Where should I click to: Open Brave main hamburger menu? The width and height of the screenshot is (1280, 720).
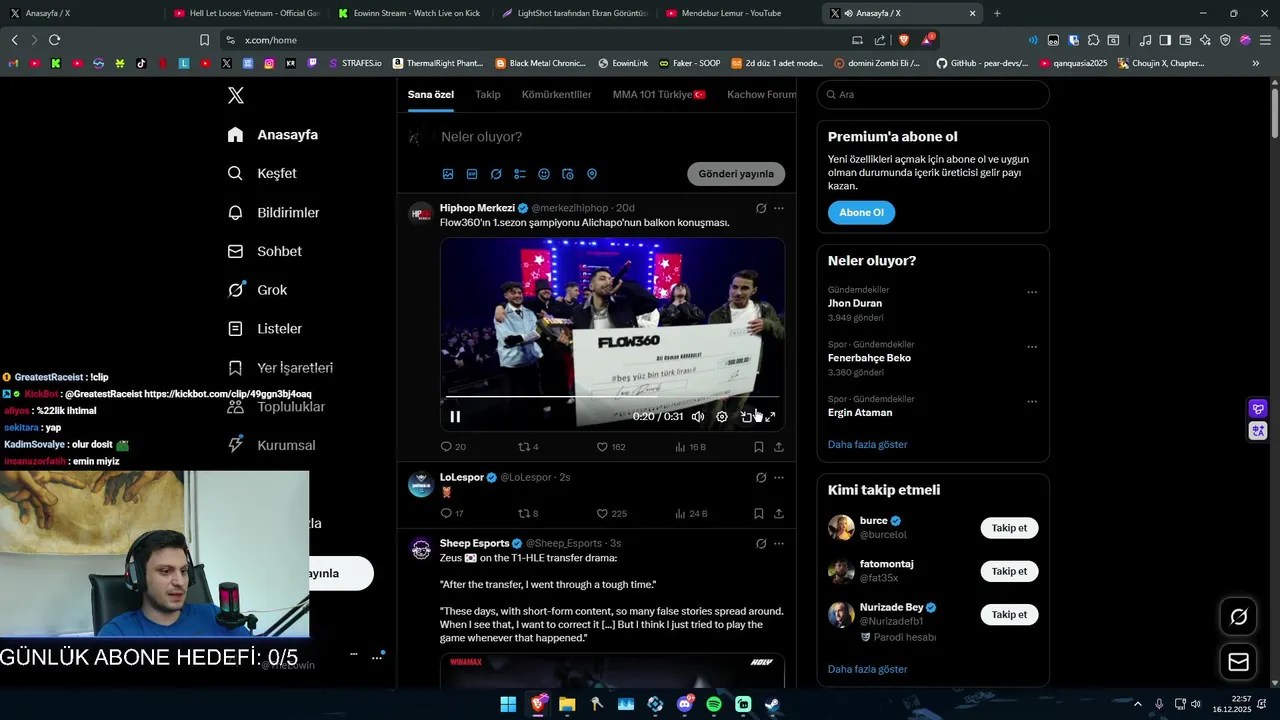(1265, 40)
